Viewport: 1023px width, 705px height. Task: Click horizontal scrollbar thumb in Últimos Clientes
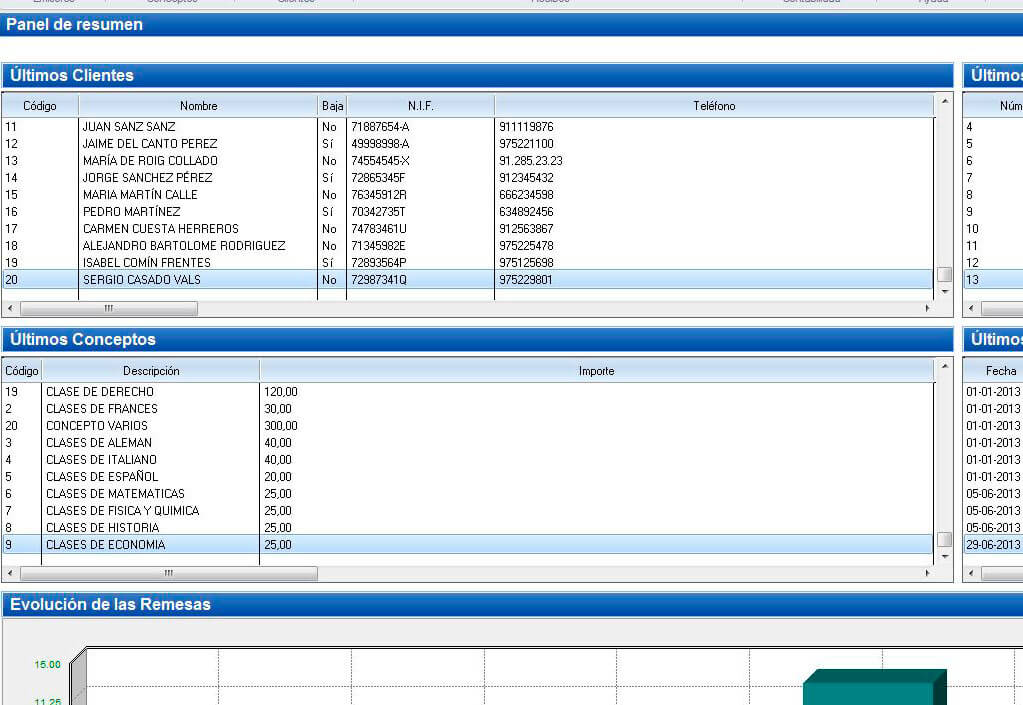coord(108,309)
